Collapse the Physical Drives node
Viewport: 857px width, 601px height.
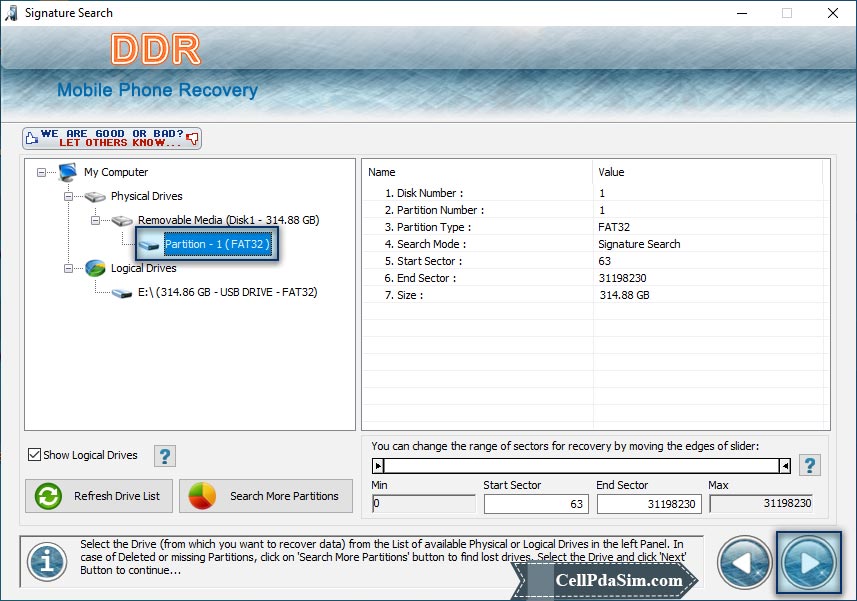point(68,196)
